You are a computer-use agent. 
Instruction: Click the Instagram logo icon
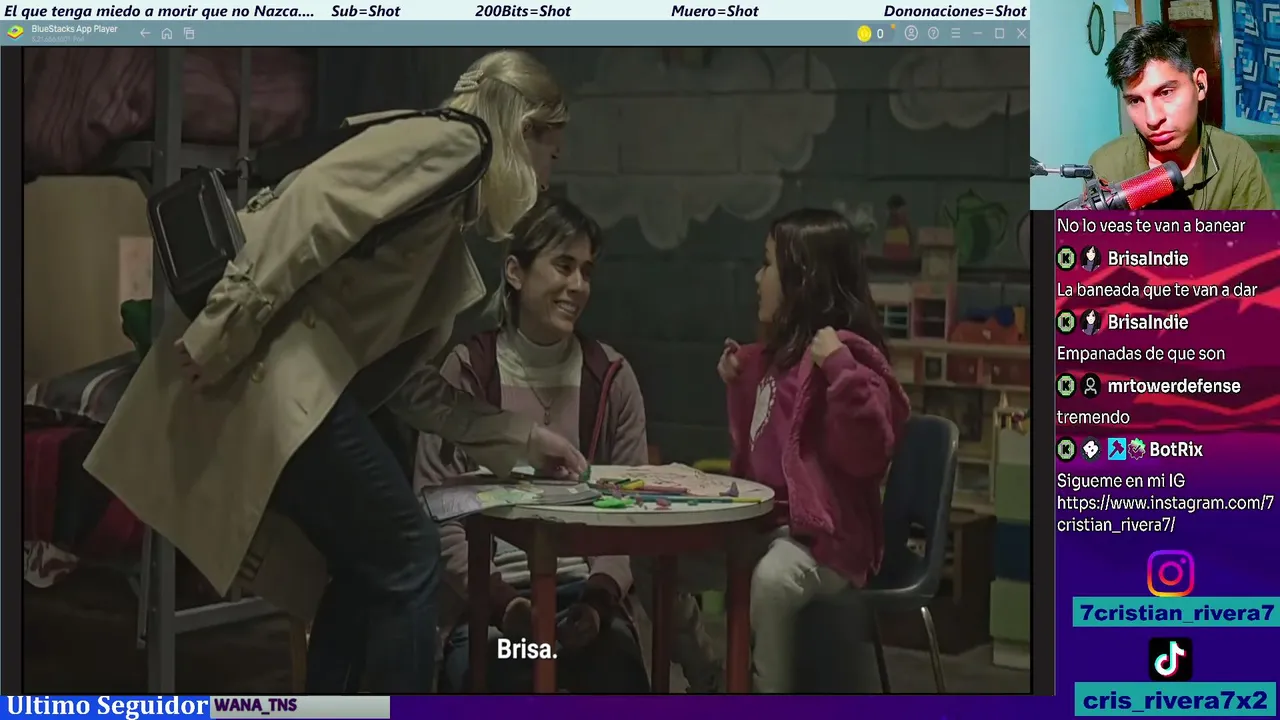[1170, 574]
